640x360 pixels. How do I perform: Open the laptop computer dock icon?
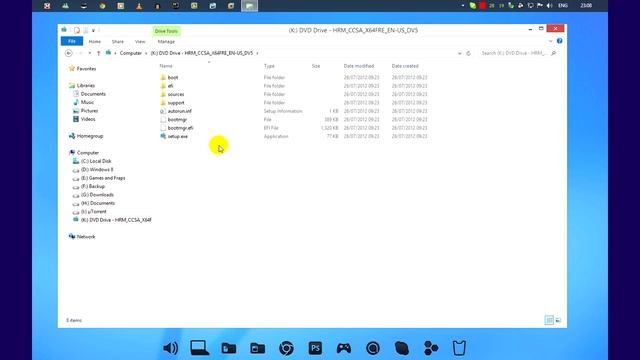(x=200, y=348)
